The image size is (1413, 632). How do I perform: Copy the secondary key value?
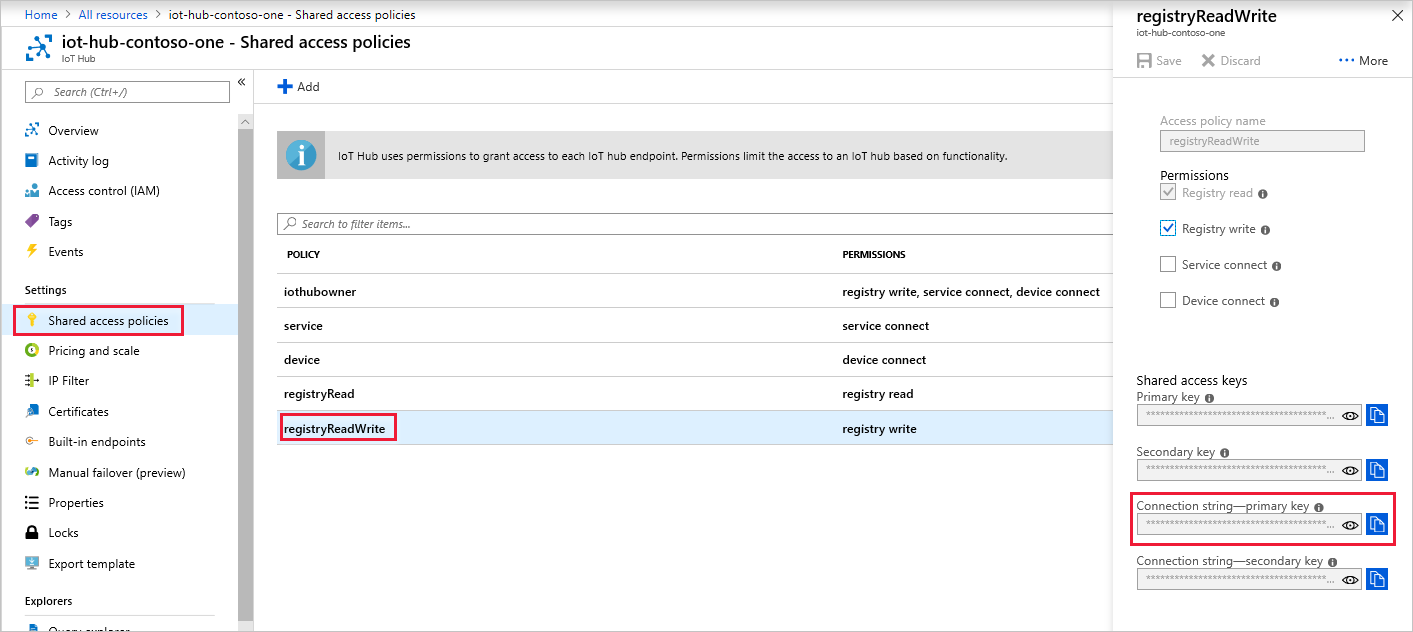pos(1377,470)
